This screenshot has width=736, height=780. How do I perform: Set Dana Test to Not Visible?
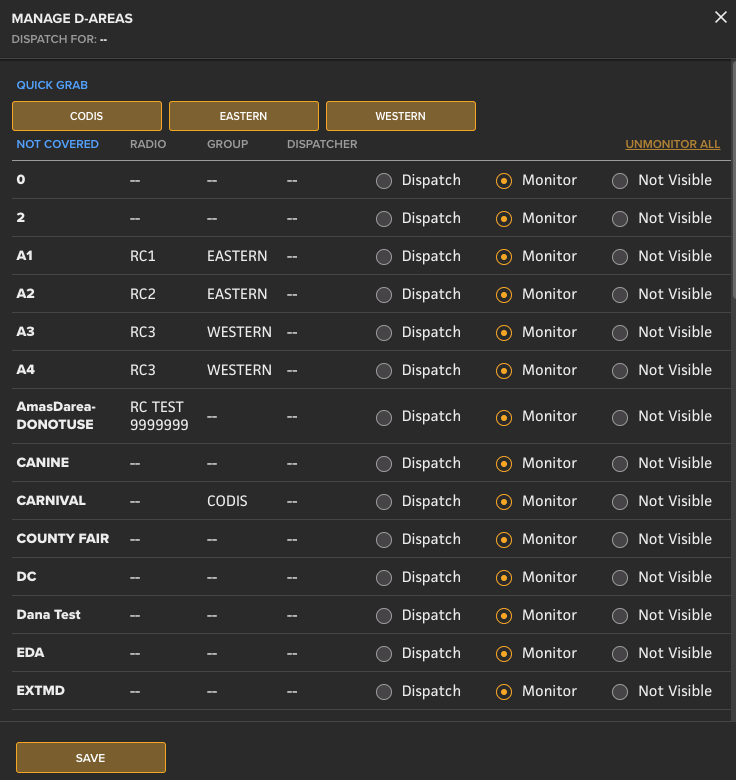click(x=620, y=615)
